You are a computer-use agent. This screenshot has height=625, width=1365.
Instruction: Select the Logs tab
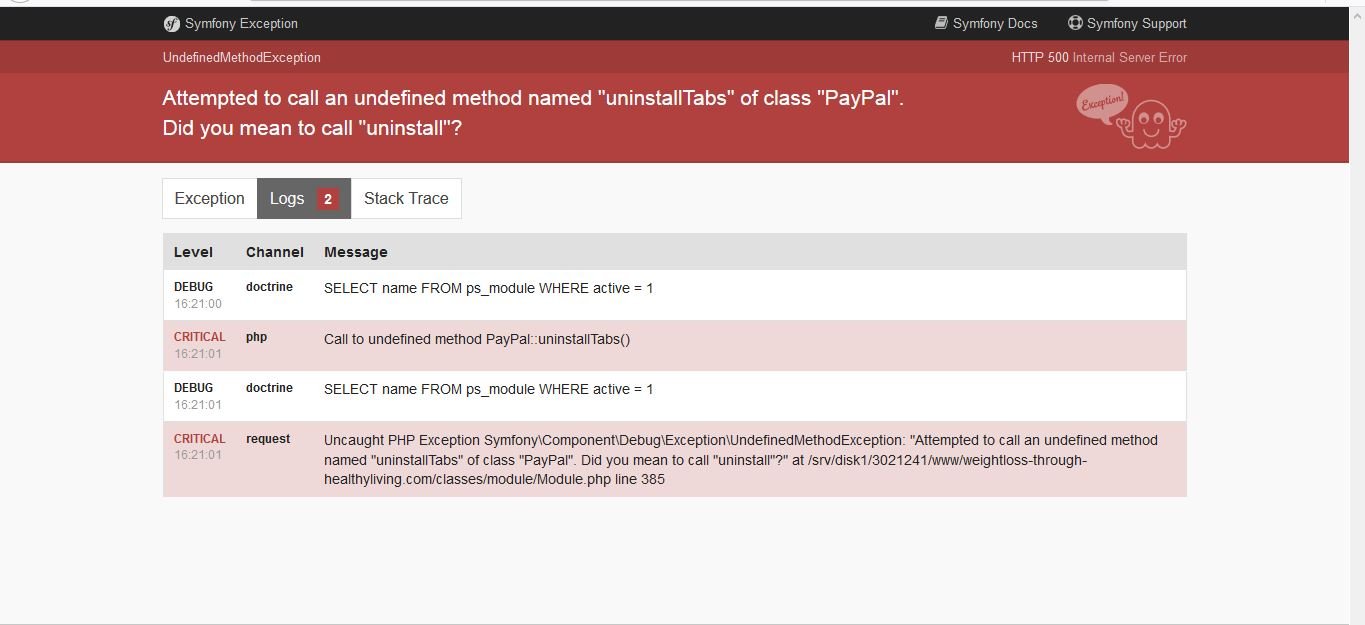[287, 198]
